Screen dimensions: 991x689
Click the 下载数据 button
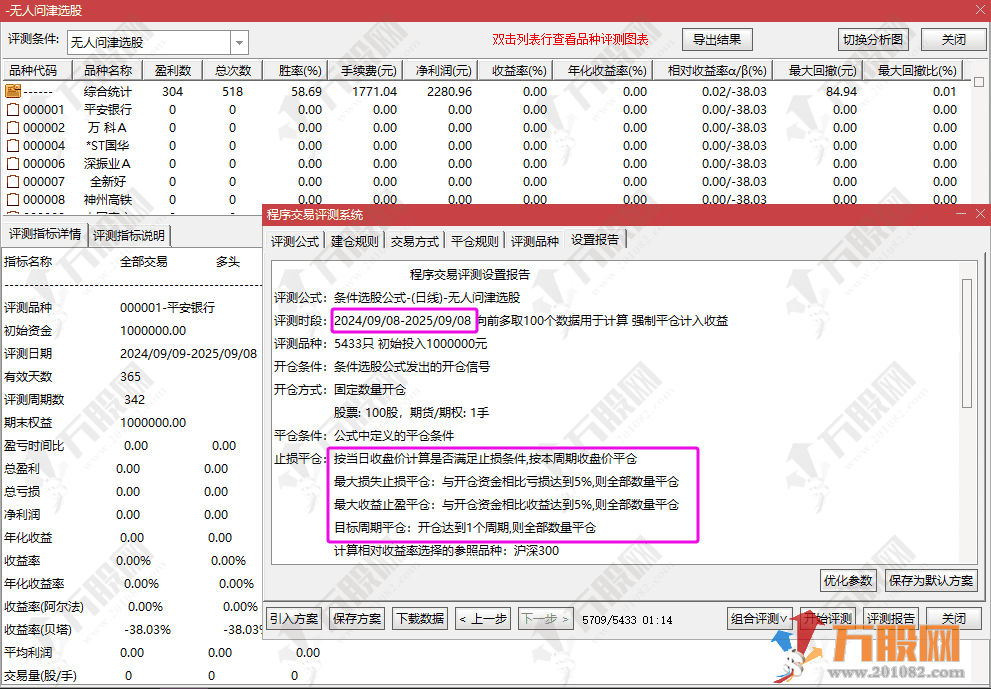pos(420,618)
